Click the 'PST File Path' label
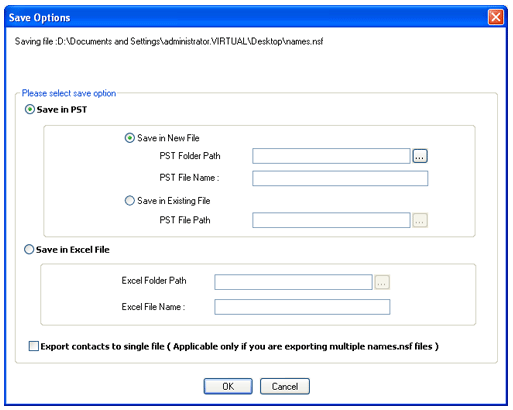The width and height of the screenshot is (513, 410). (x=185, y=220)
